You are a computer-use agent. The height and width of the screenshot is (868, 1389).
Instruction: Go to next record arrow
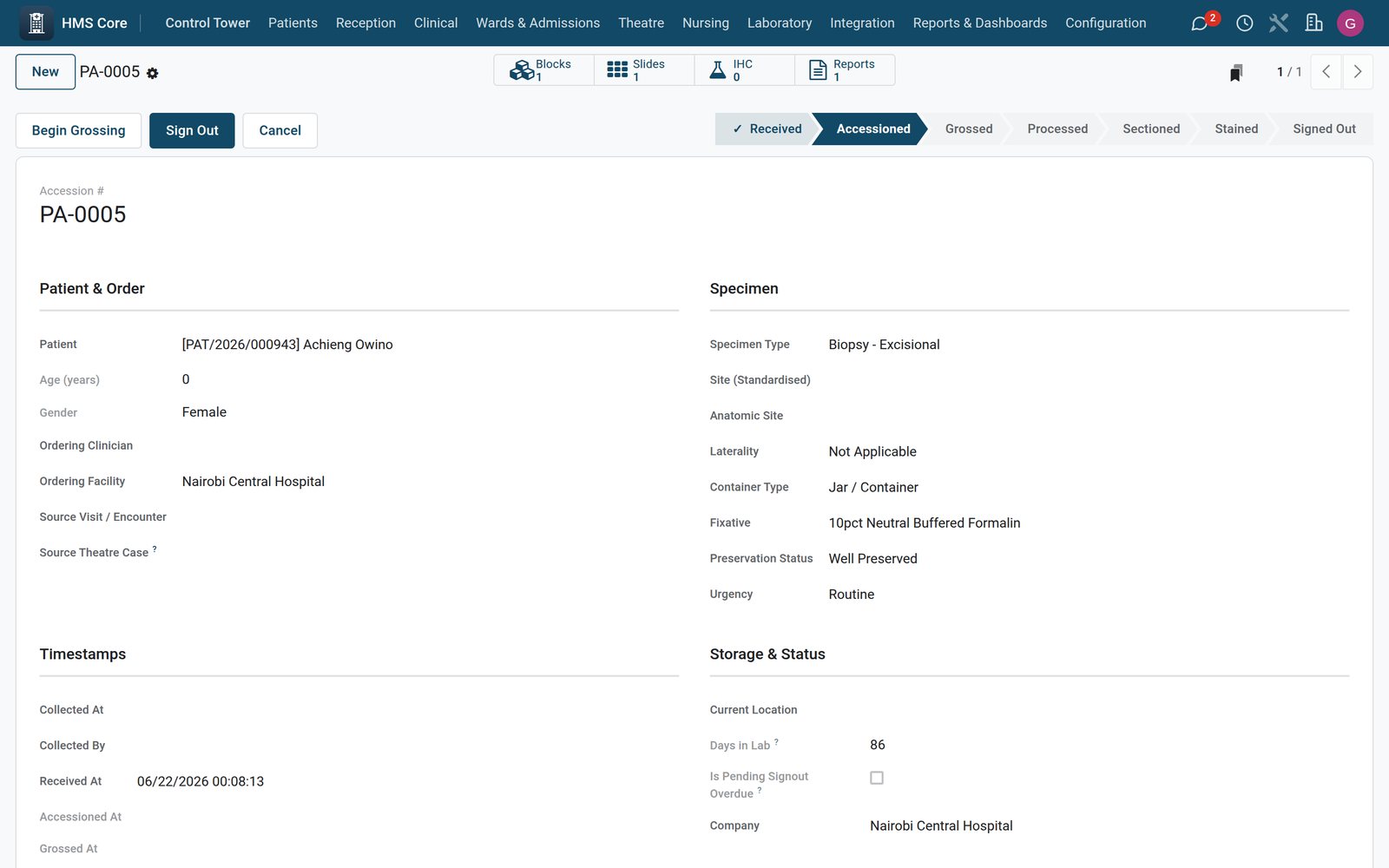[x=1358, y=72]
